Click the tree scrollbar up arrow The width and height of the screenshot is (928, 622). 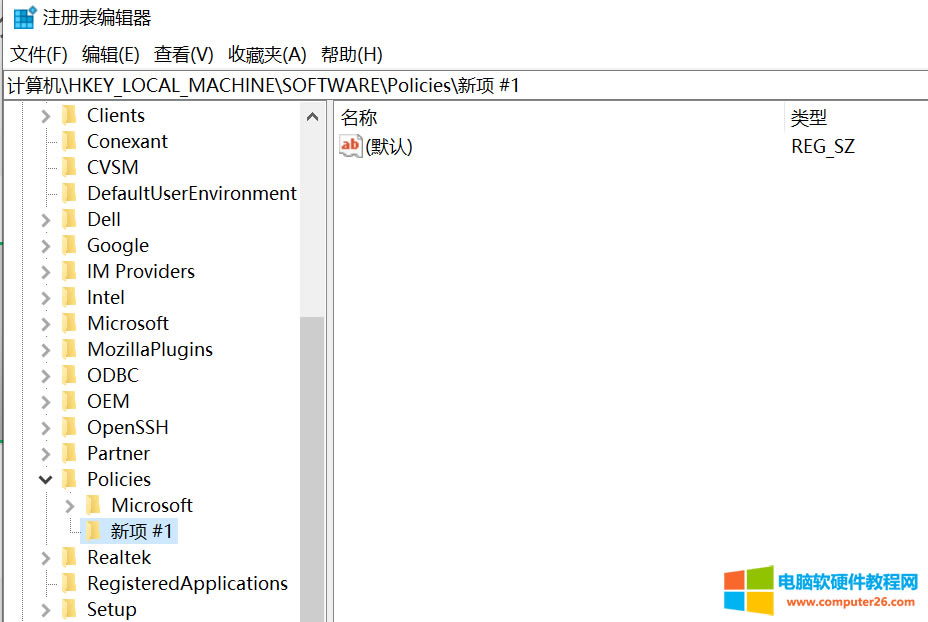pos(313,116)
